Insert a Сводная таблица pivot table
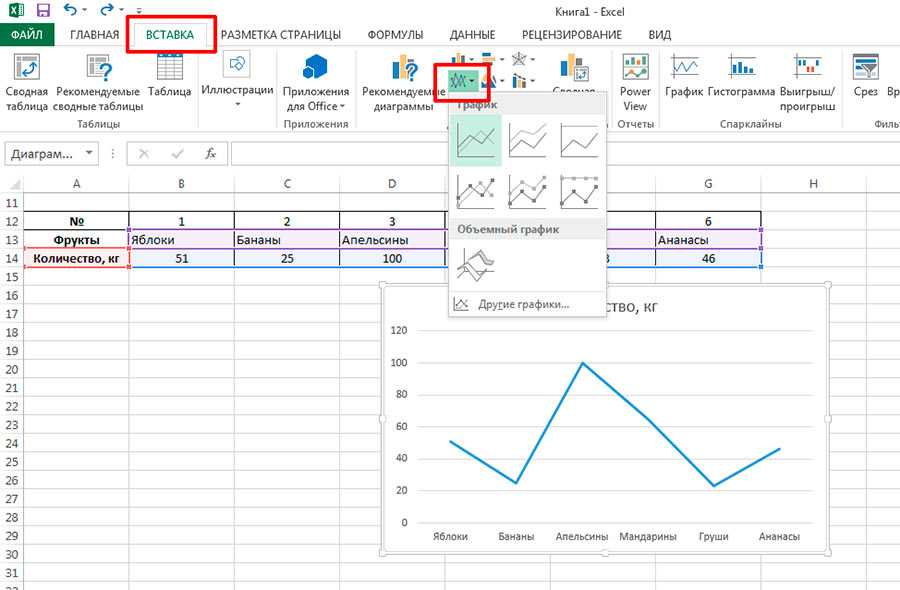The image size is (900, 590). [26, 83]
